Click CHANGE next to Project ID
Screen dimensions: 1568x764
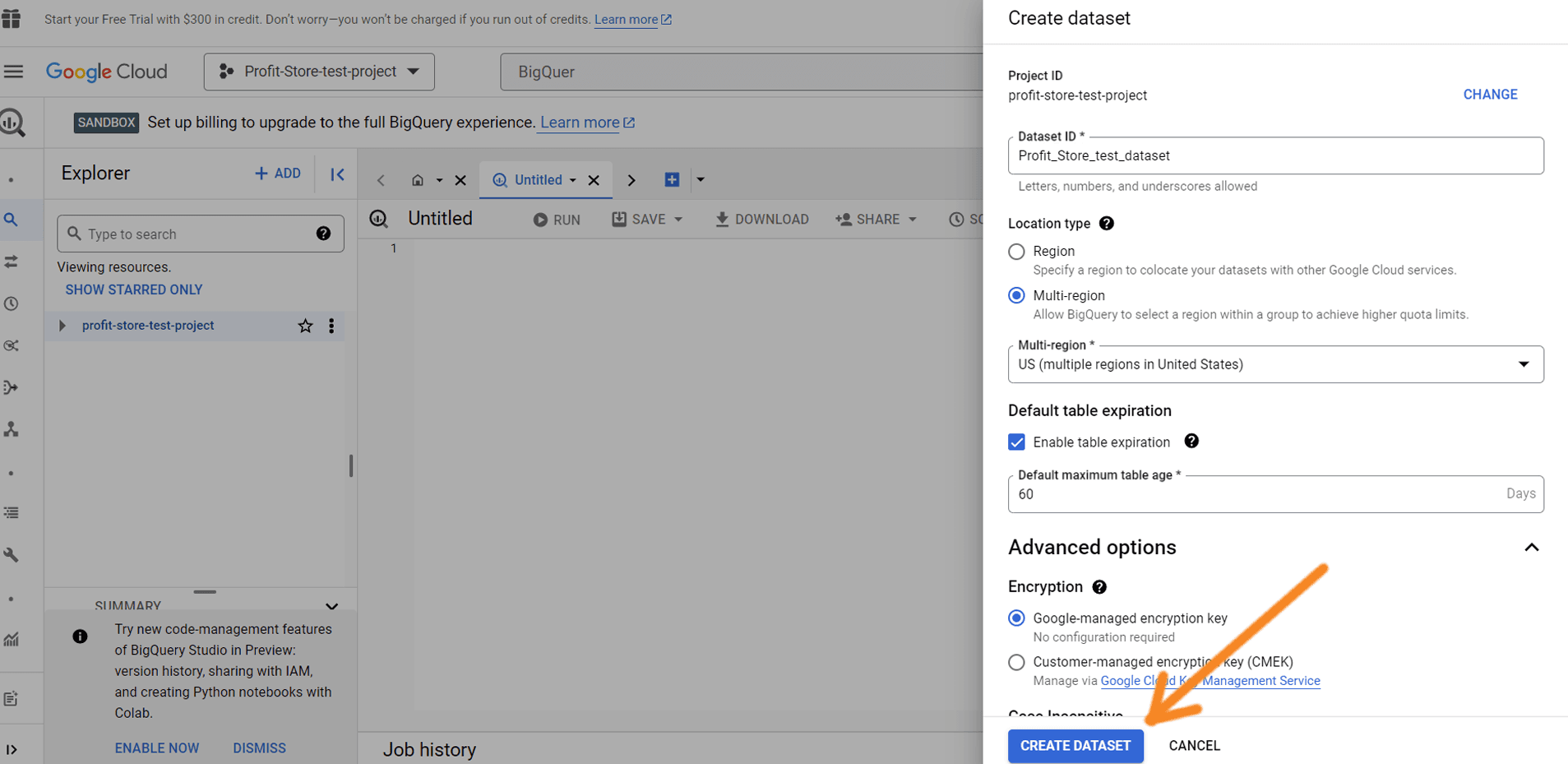click(1490, 95)
